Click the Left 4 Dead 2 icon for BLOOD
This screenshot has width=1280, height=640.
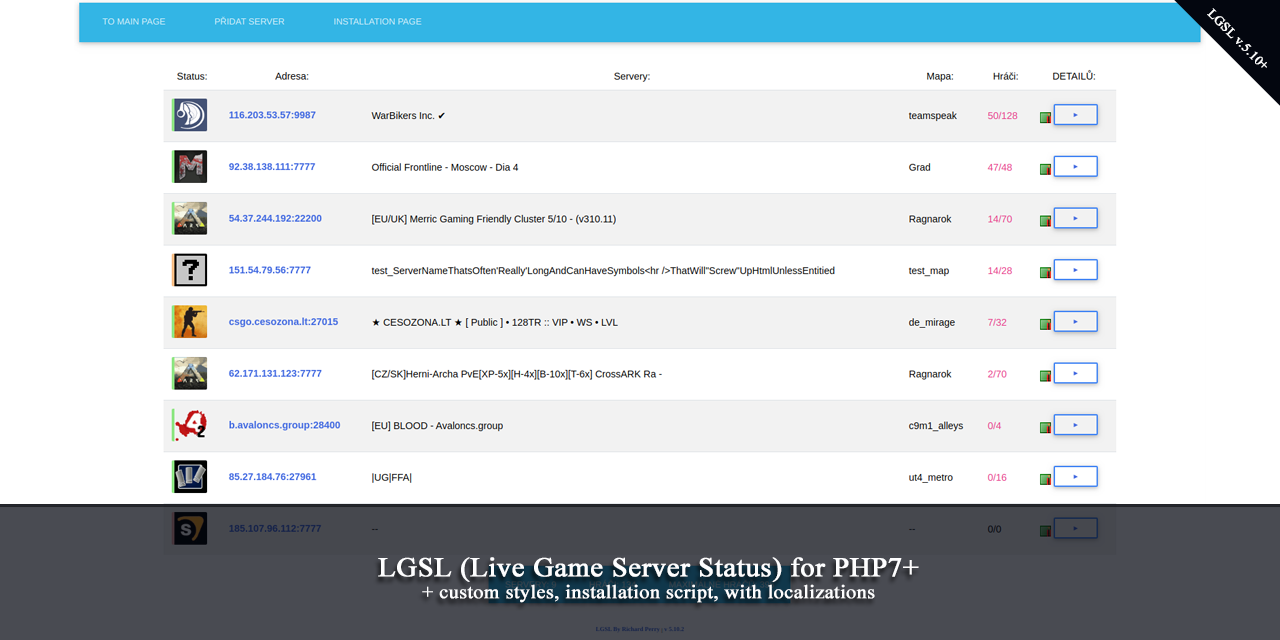tap(190, 425)
